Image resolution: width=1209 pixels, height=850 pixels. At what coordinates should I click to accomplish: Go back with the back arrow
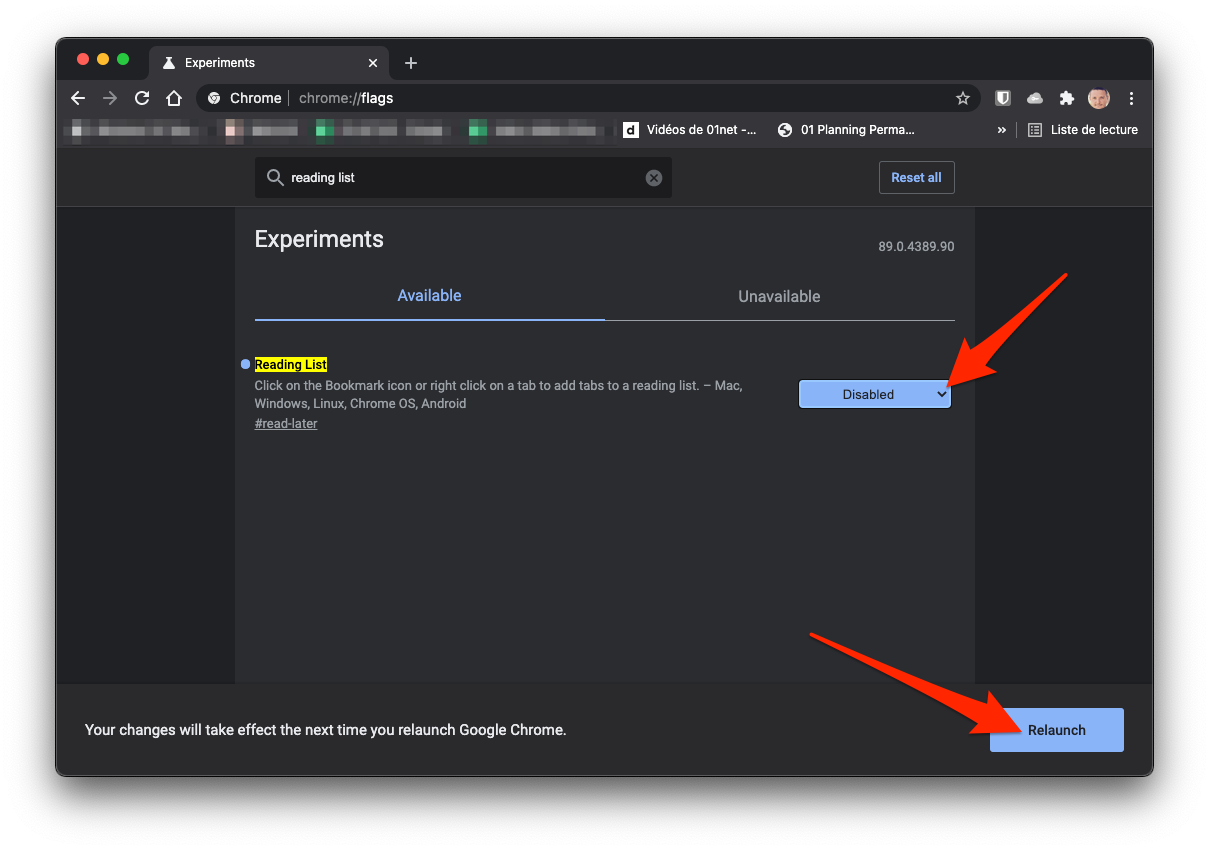[x=78, y=98]
